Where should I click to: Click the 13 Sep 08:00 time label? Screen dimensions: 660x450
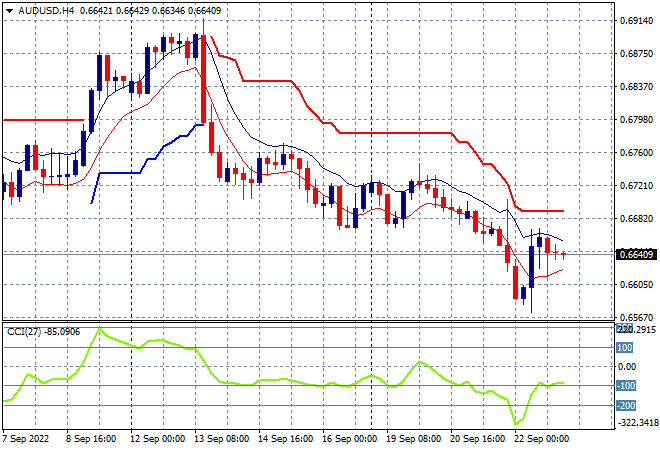tap(221, 439)
